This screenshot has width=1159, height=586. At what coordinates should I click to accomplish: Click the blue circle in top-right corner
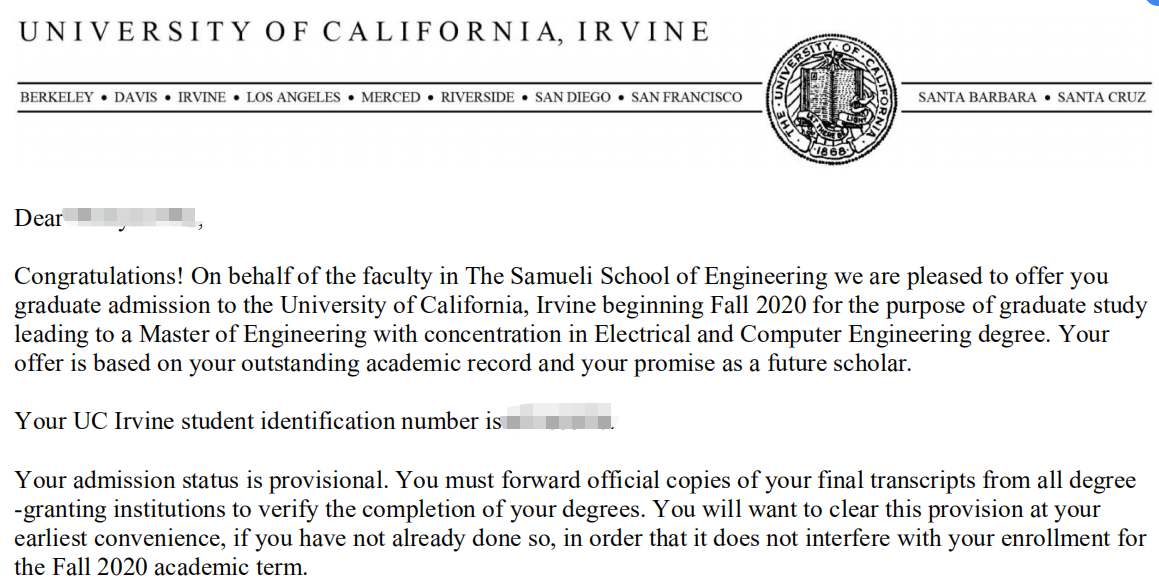pos(1154,3)
